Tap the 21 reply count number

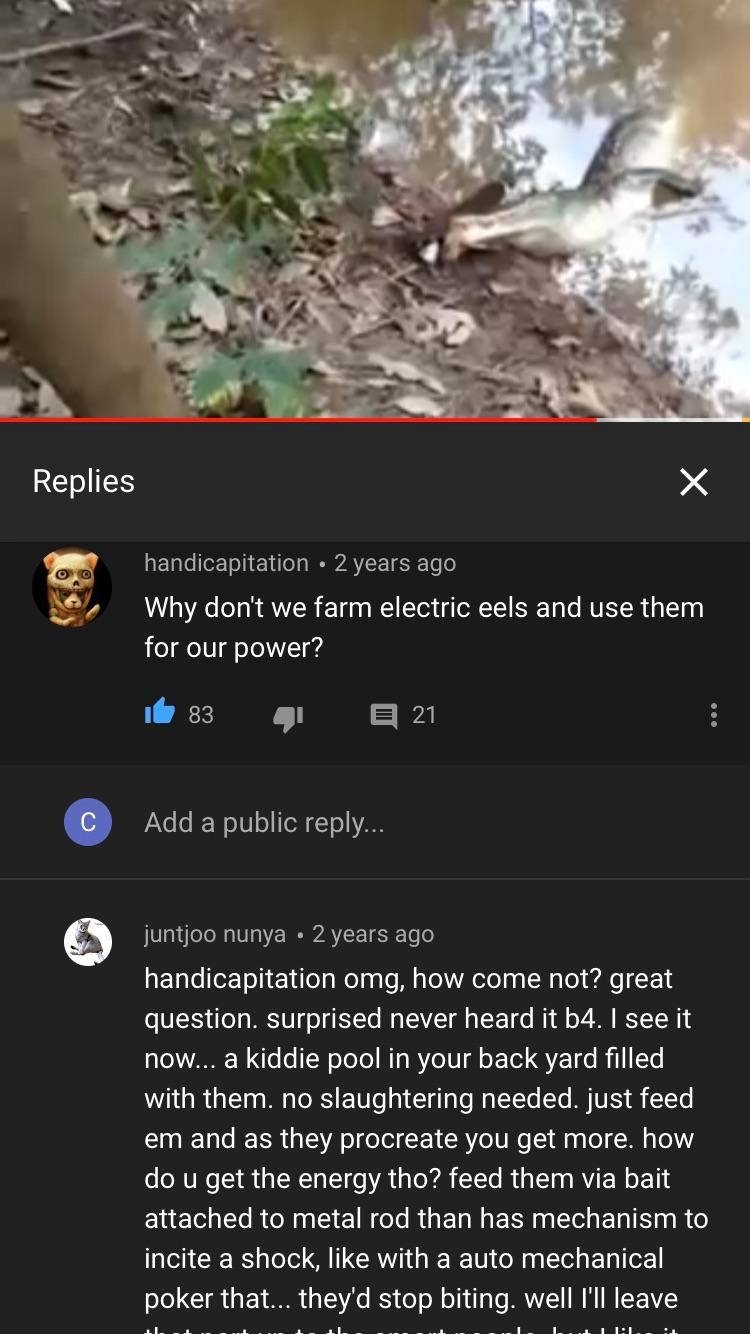[x=424, y=714]
